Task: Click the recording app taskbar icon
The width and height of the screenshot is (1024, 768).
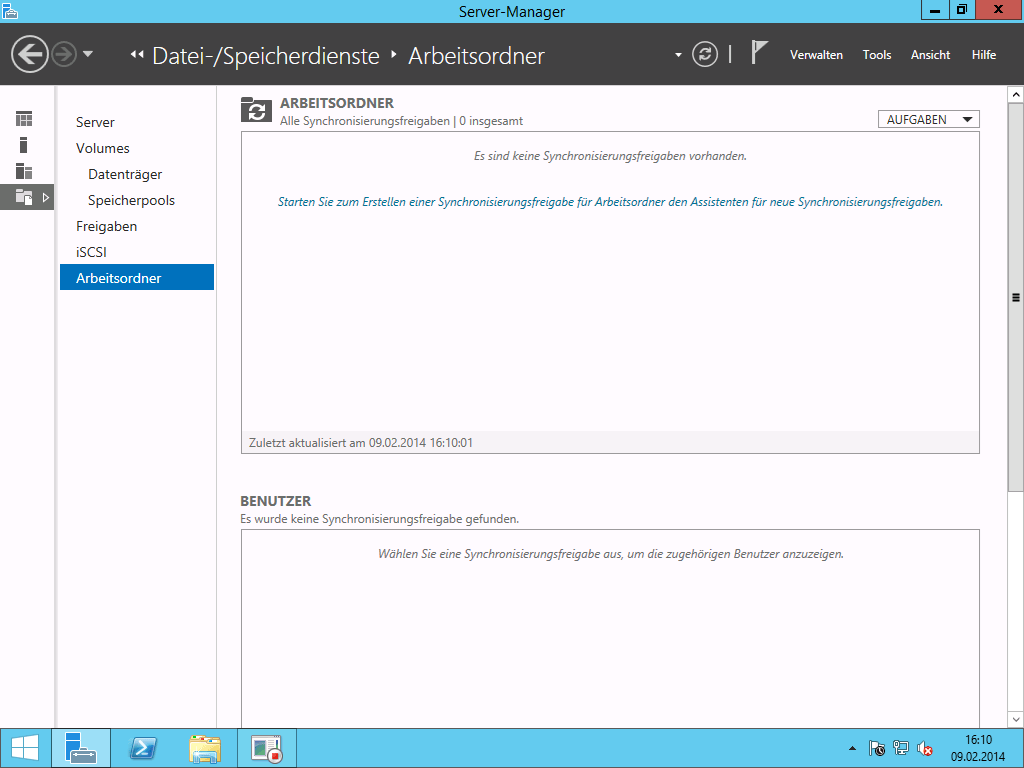Action: (x=266, y=748)
